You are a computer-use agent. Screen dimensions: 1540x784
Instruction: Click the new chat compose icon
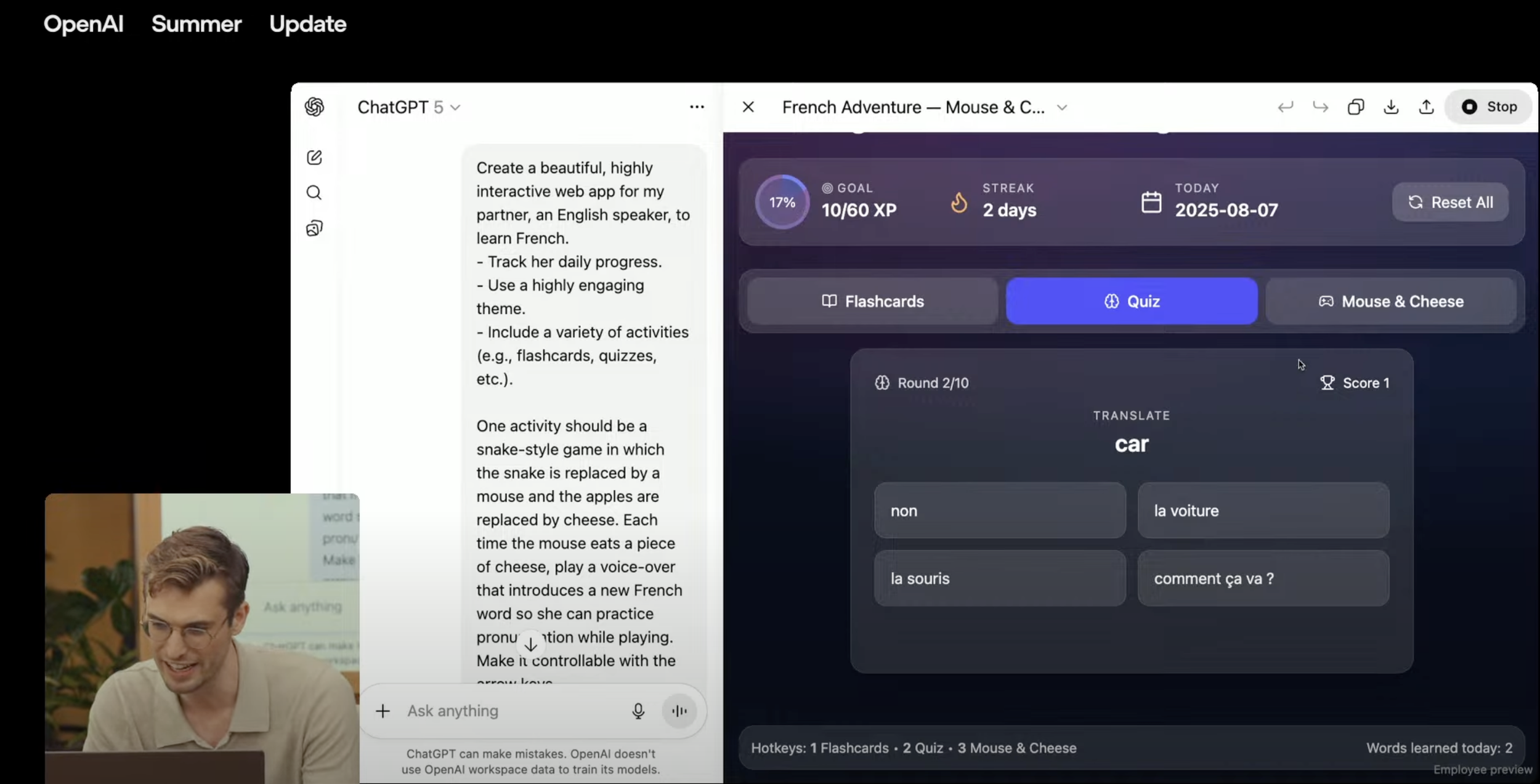[314, 158]
